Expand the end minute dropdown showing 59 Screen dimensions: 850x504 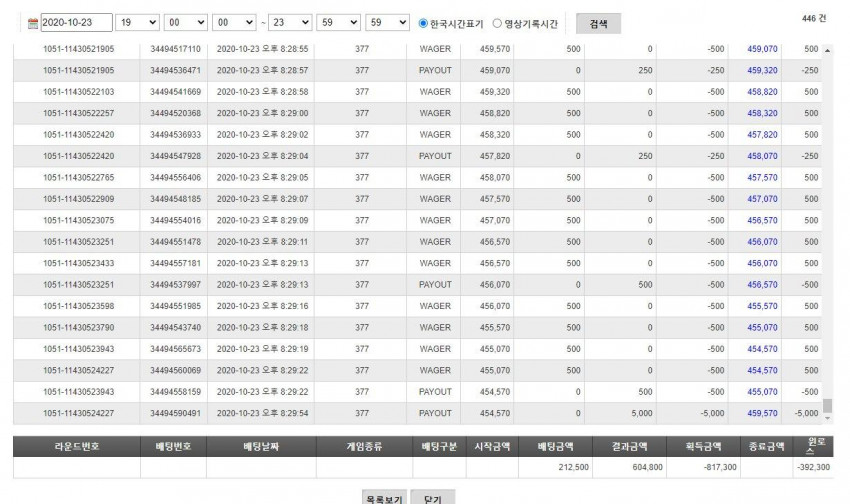338,23
